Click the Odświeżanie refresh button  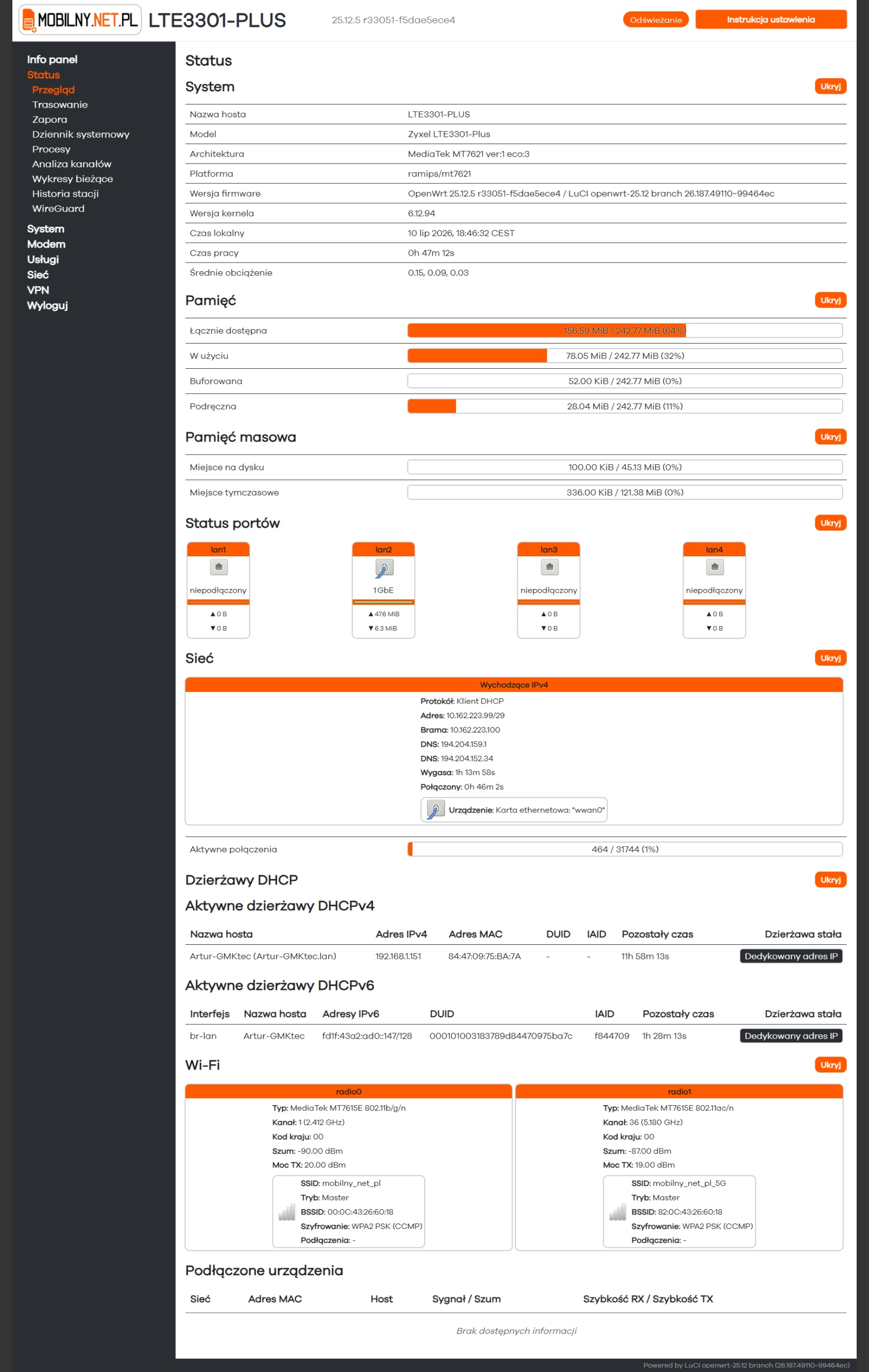pyautogui.click(x=655, y=19)
